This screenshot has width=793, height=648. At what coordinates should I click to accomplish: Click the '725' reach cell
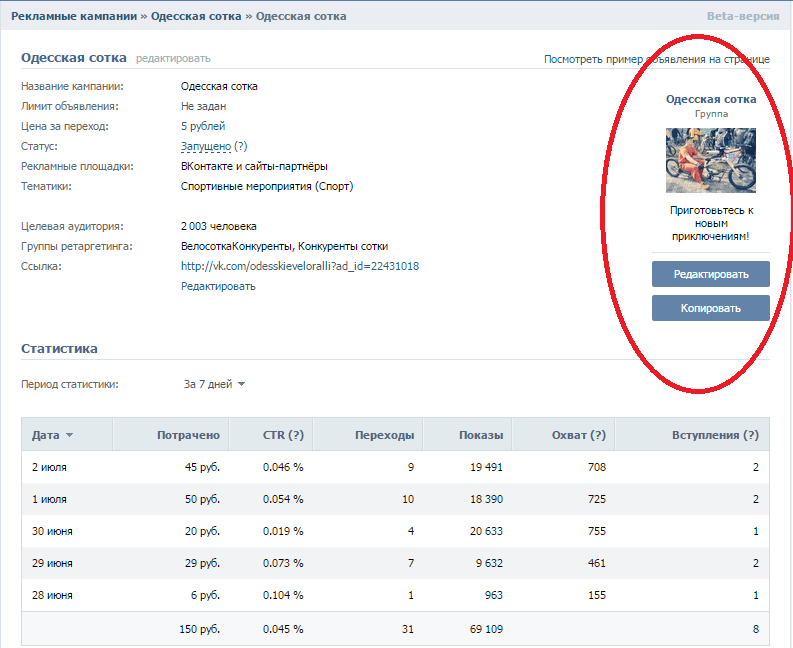pos(597,499)
